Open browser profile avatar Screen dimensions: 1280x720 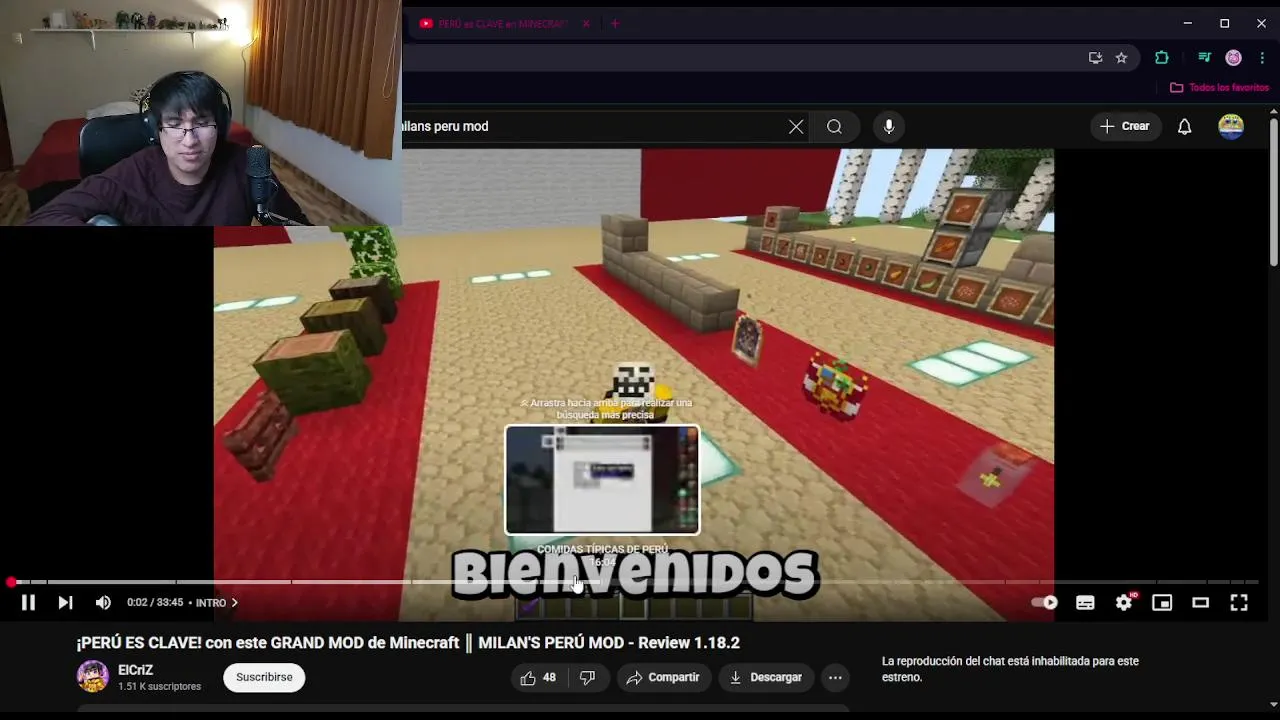point(1233,58)
